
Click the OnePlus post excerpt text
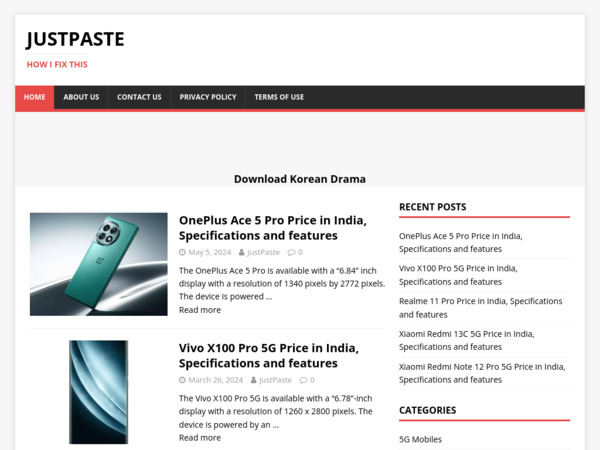coord(282,284)
